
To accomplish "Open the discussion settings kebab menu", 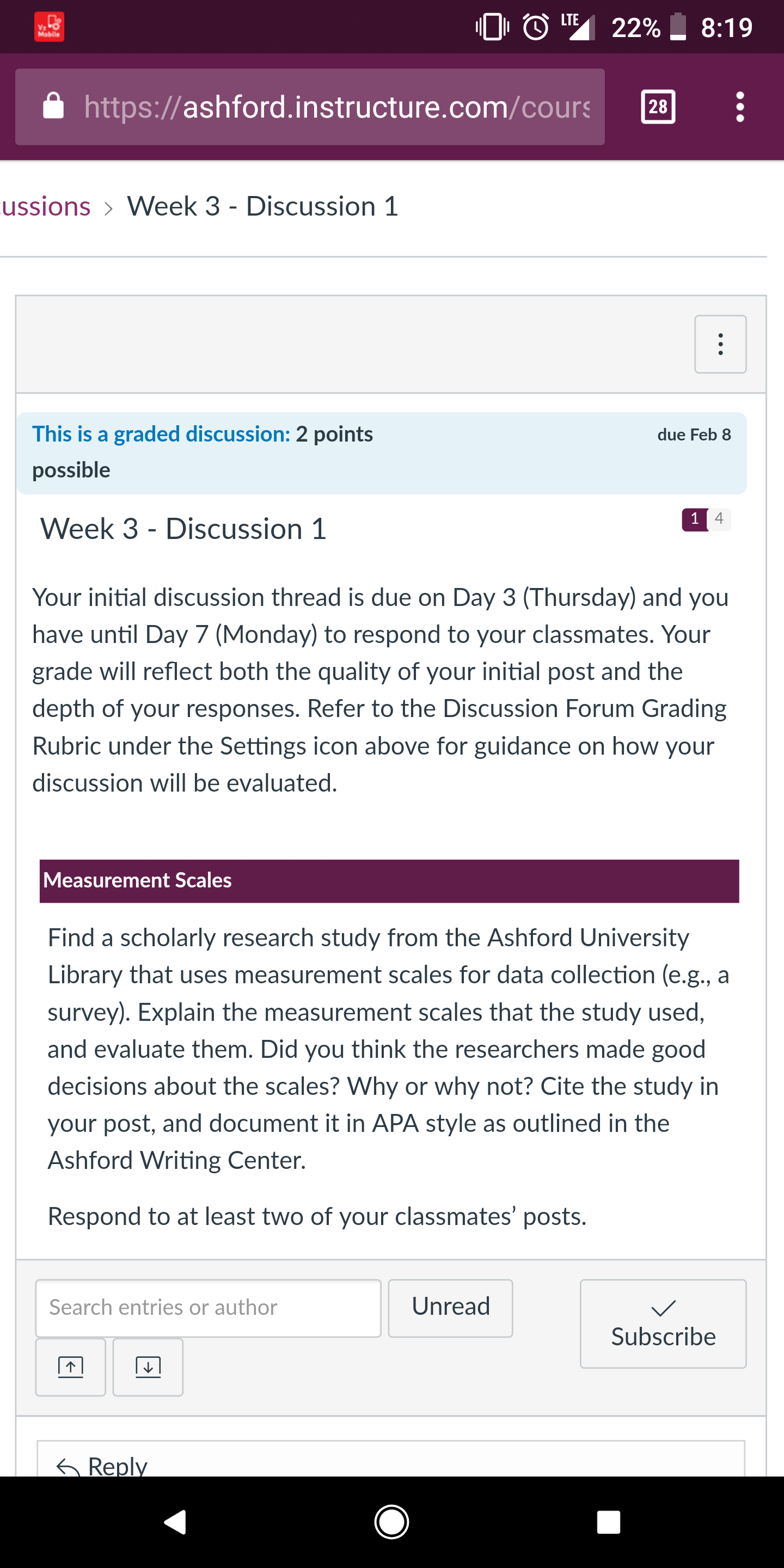I will click(x=720, y=344).
